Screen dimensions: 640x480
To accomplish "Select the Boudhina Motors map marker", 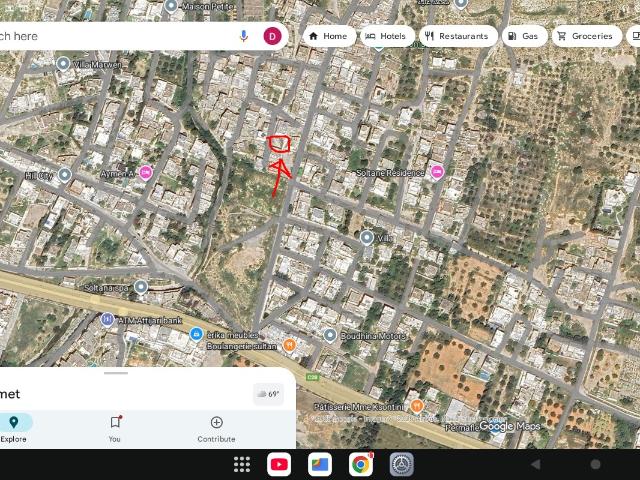I will 329,336.
